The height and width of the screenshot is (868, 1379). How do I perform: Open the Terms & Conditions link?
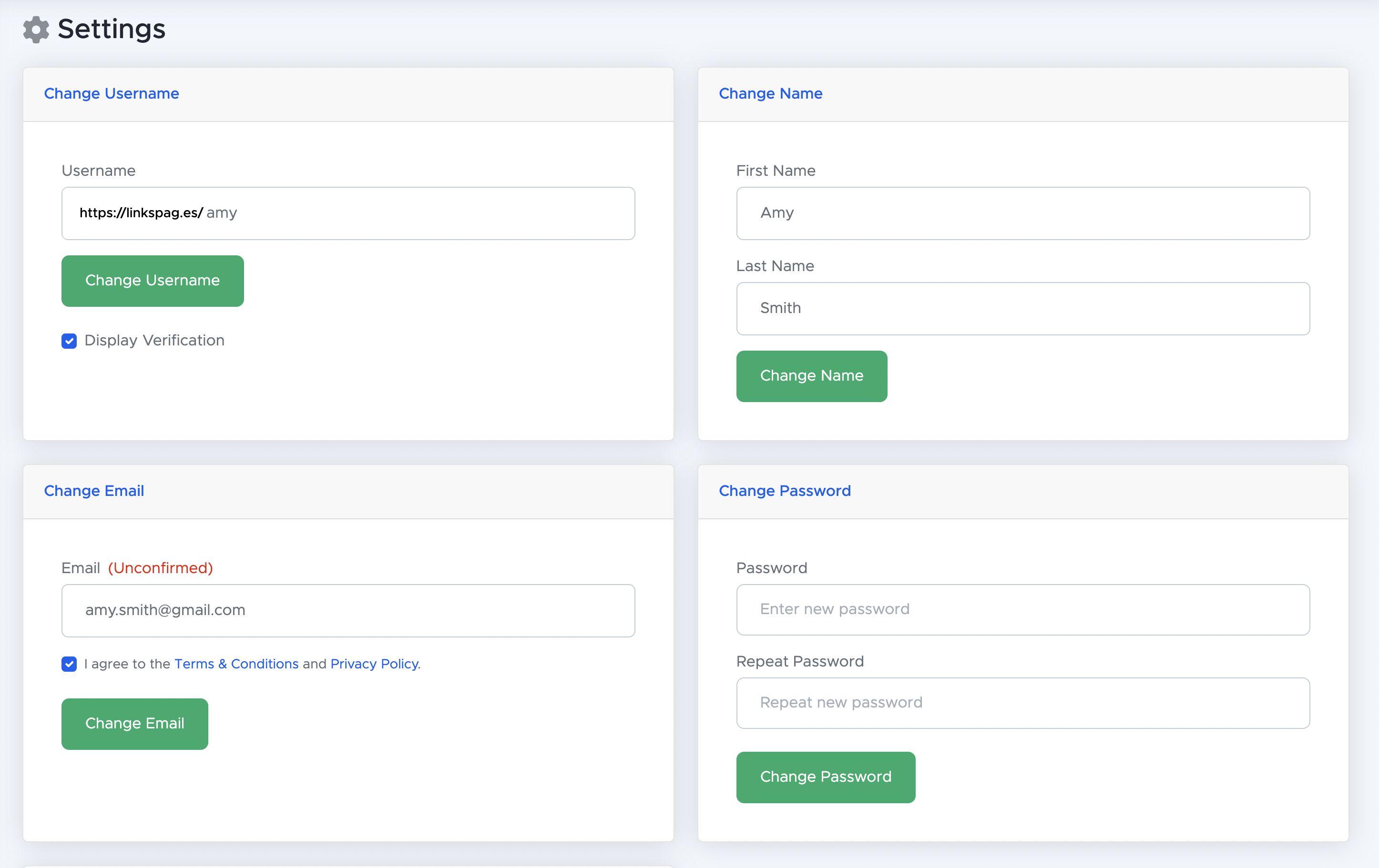[x=236, y=664]
